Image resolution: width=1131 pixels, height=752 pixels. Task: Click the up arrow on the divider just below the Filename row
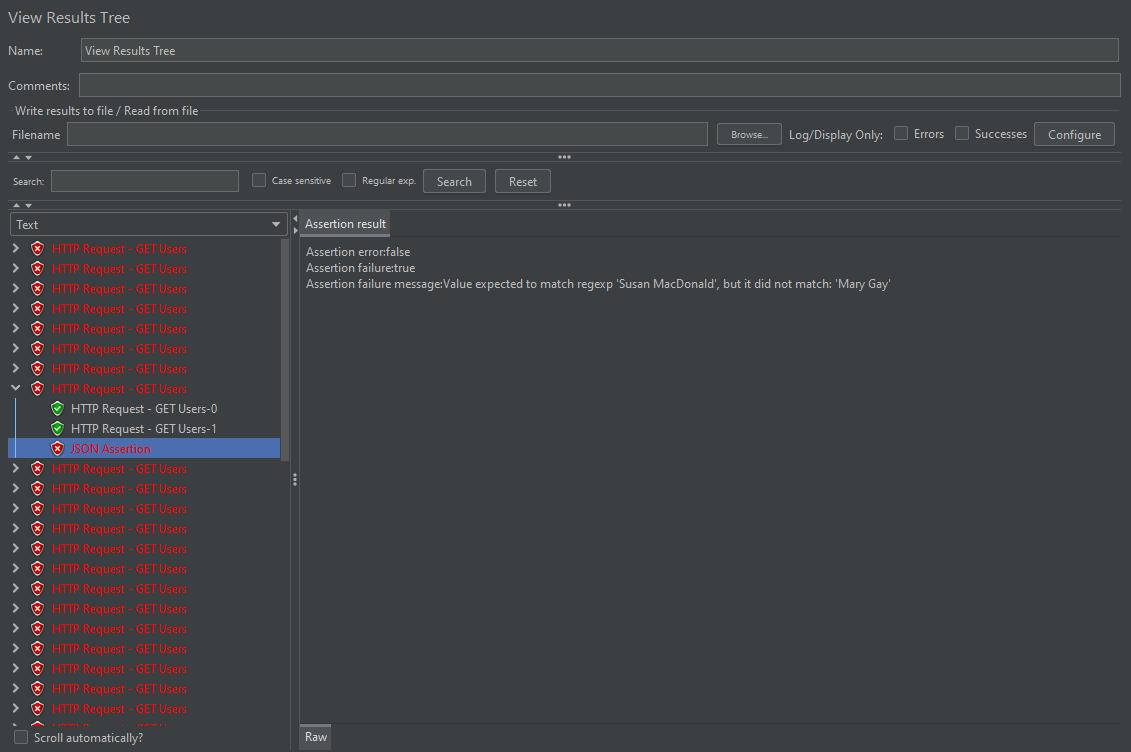[17, 157]
